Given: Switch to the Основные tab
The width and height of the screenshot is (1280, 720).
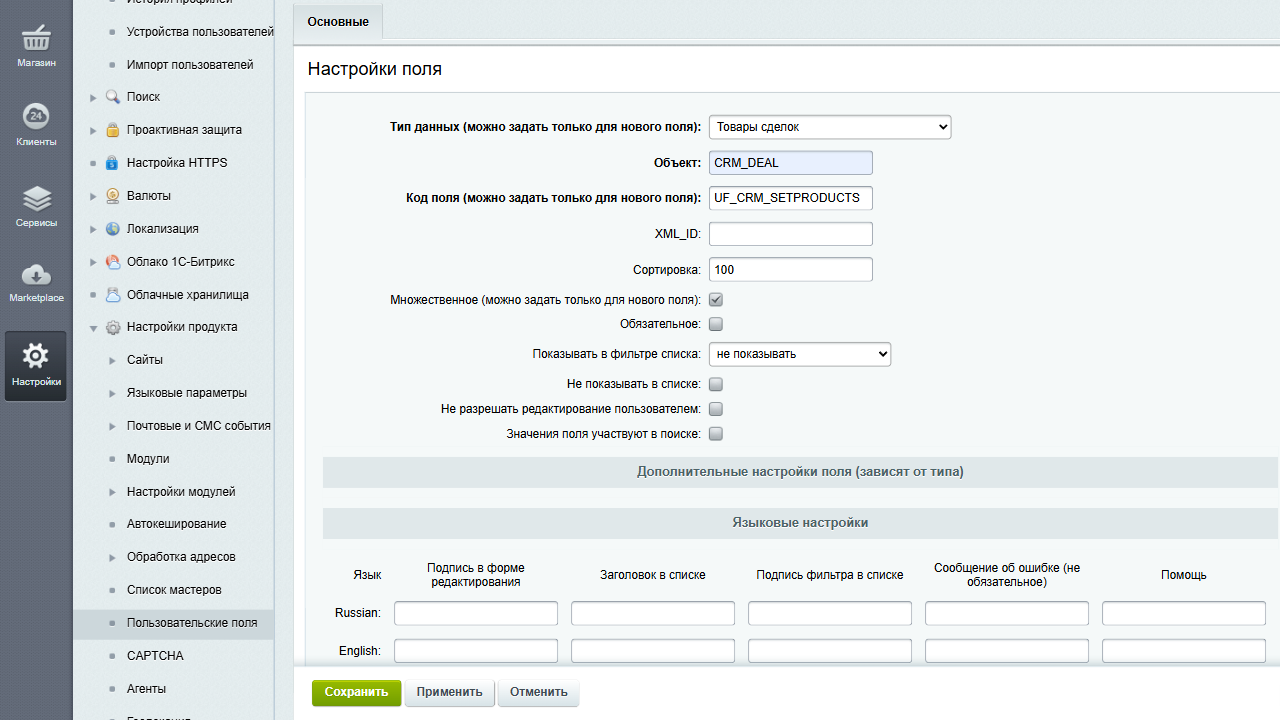Looking at the screenshot, I should pyautogui.click(x=338, y=21).
